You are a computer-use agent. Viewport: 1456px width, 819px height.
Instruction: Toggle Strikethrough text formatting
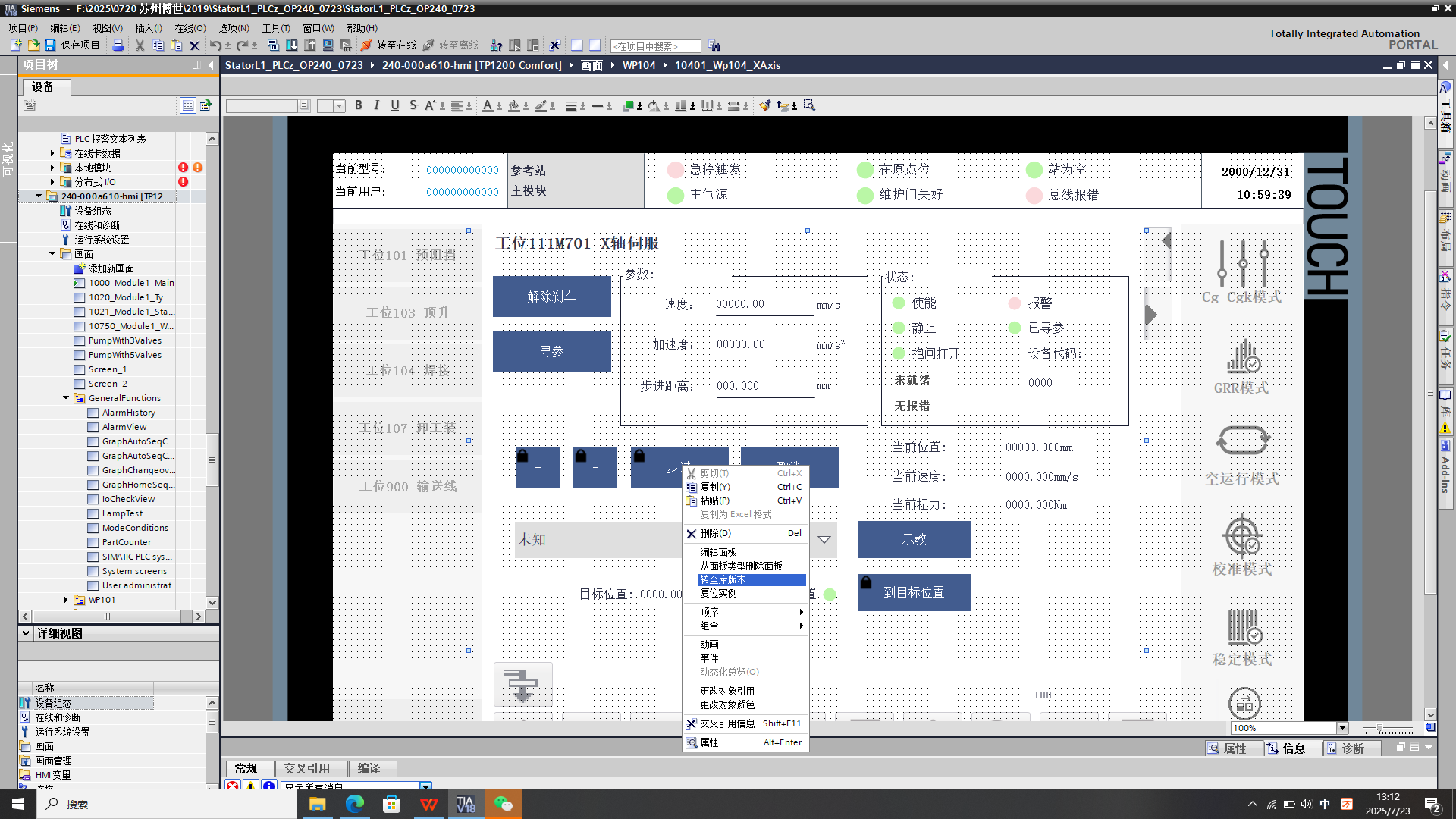413,105
